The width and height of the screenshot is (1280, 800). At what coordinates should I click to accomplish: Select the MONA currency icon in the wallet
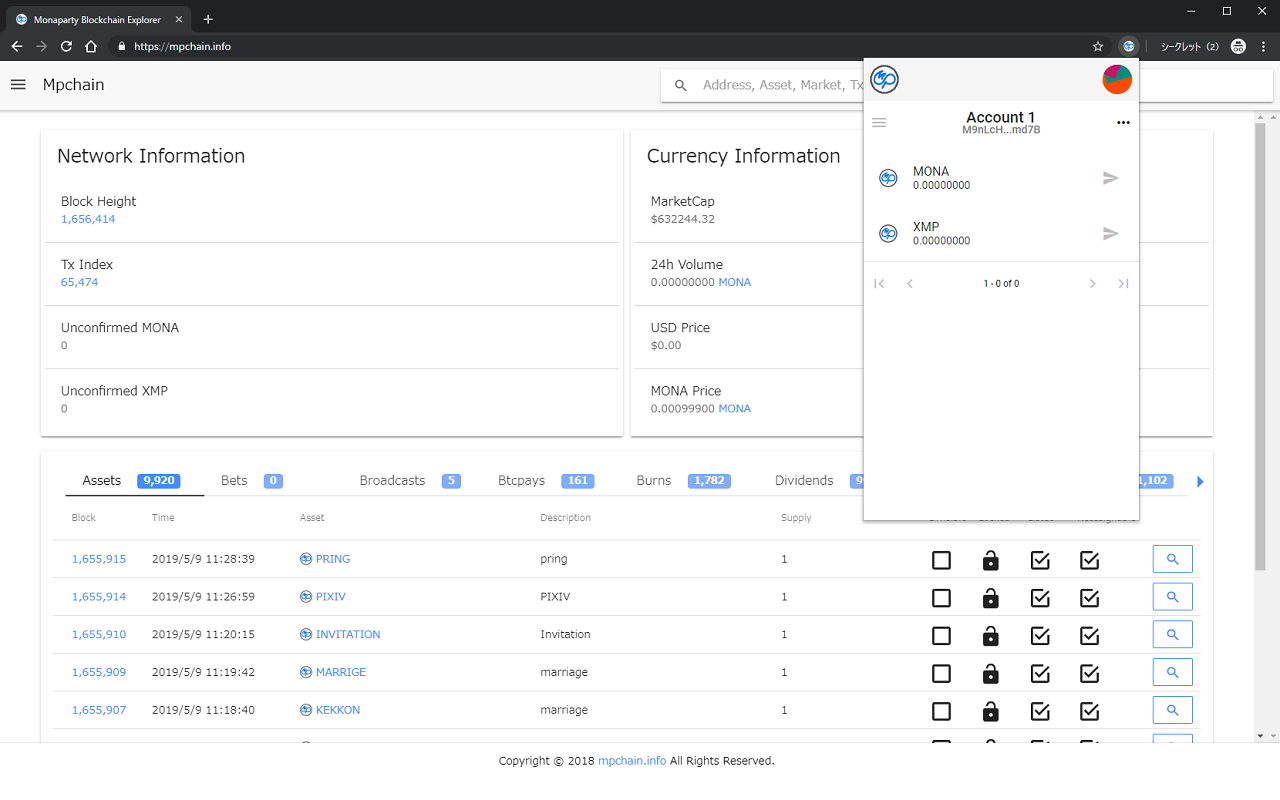(x=887, y=178)
